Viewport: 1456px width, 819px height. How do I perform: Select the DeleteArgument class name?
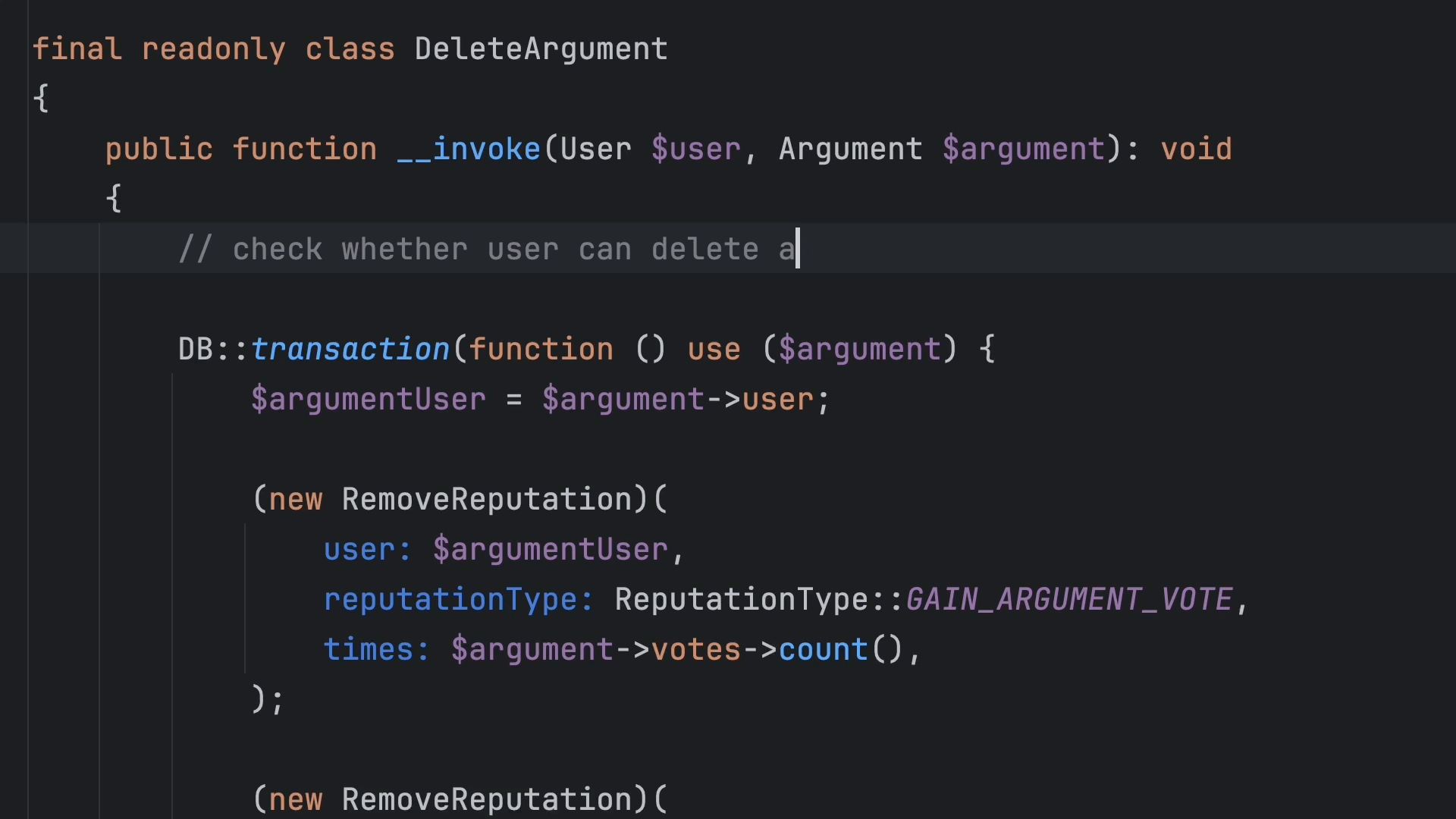point(540,48)
